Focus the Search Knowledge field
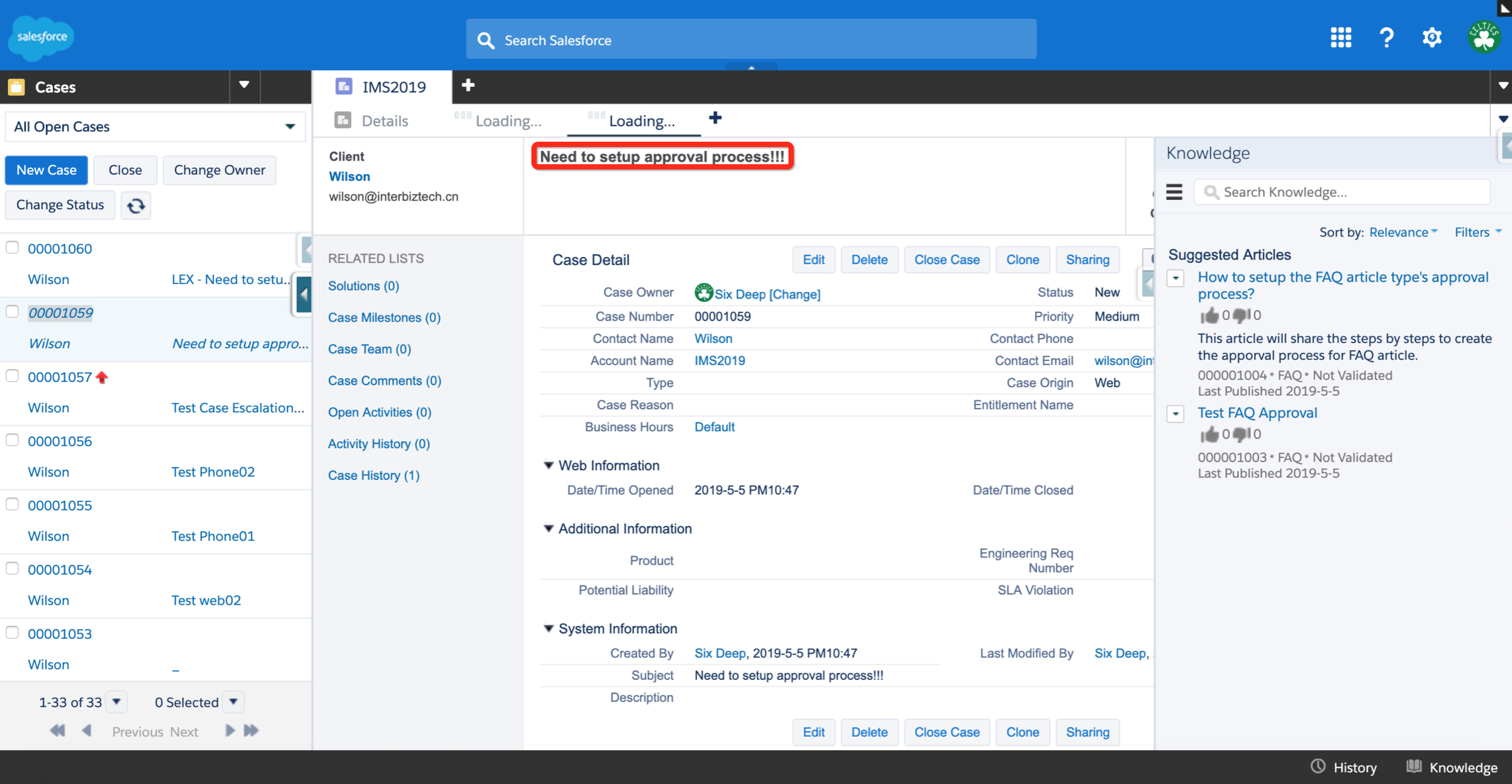 point(1342,192)
